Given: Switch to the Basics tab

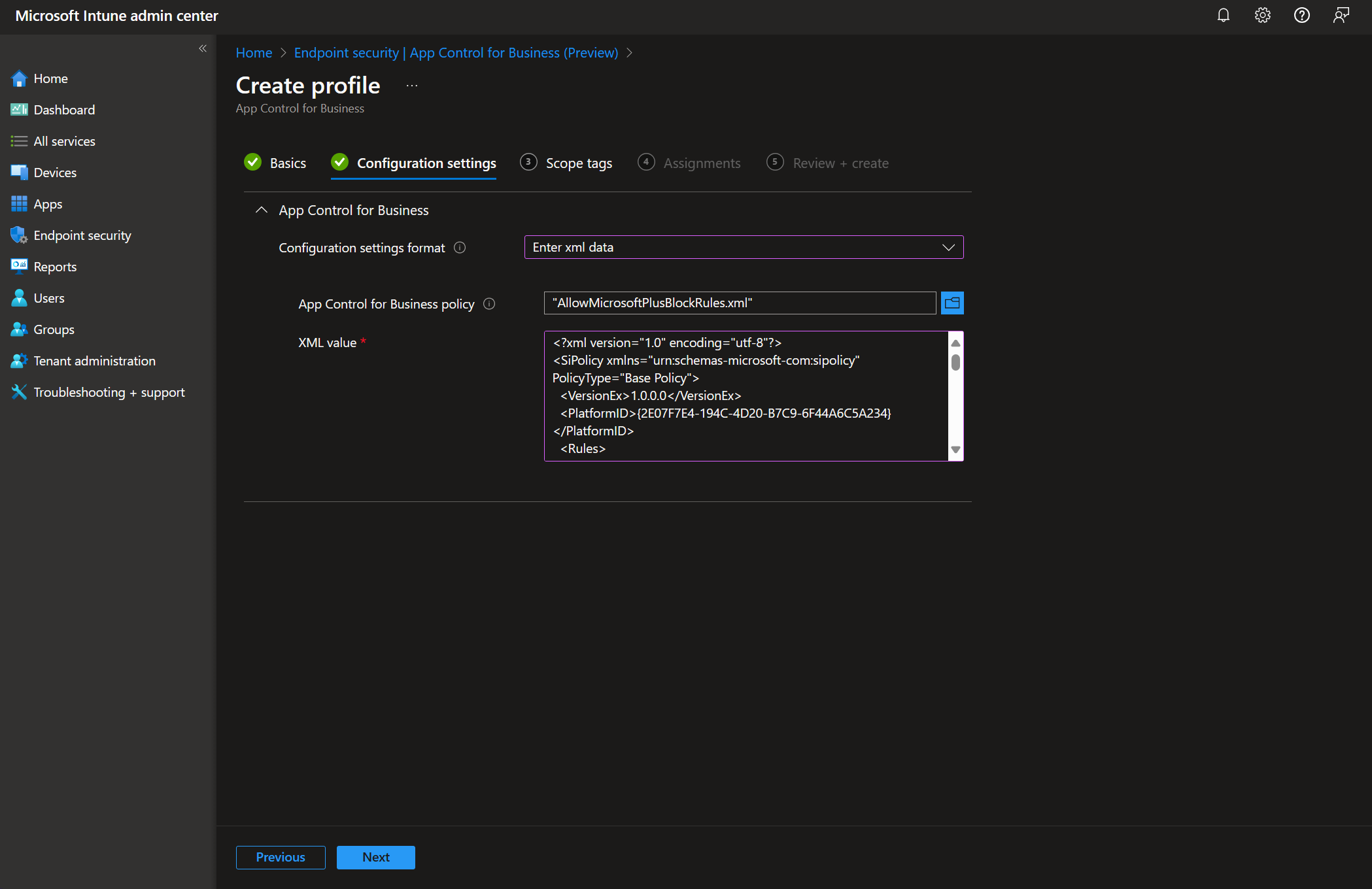Looking at the screenshot, I should tap(288, 163).
